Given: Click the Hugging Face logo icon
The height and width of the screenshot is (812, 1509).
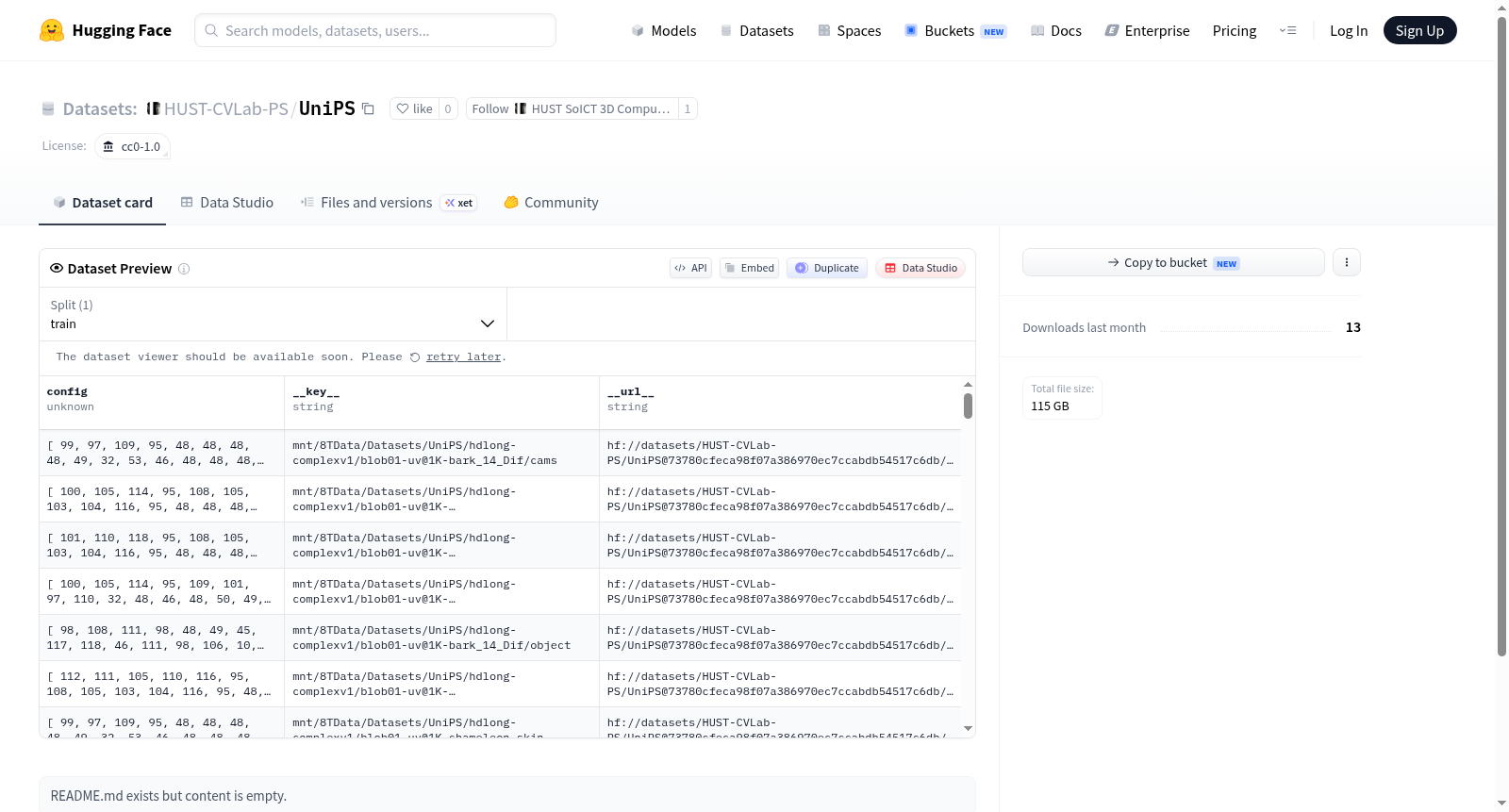Looking at the screenshot, I should click(x=52, y=30).
